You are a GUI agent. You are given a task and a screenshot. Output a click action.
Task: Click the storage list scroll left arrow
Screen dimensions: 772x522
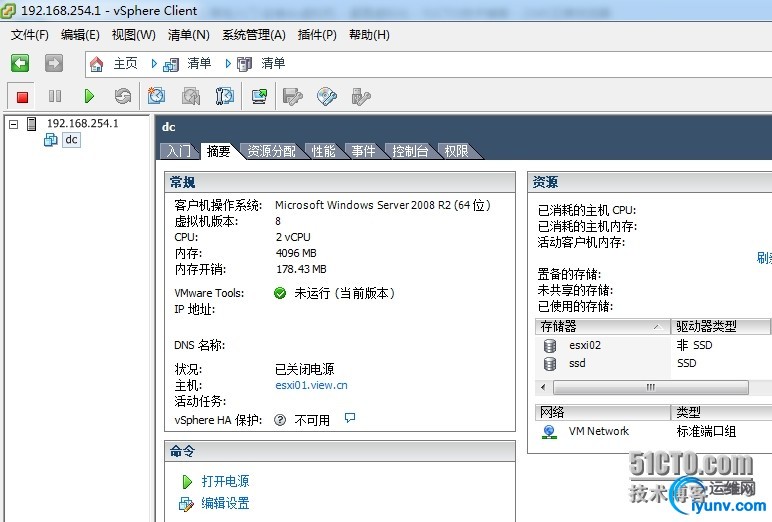(543, 388)
